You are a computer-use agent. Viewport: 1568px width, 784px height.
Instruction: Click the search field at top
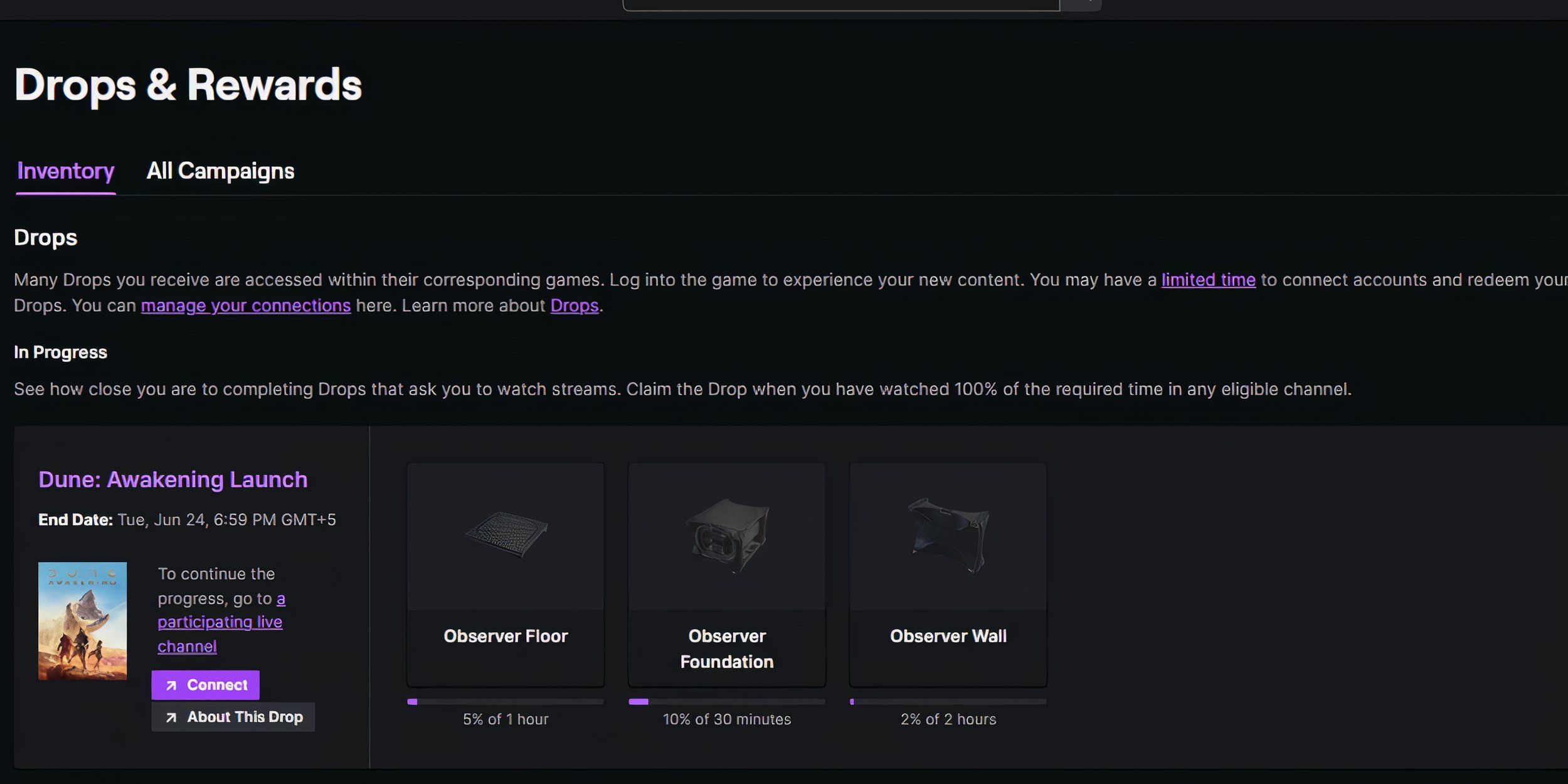click(x=840, y=5)
